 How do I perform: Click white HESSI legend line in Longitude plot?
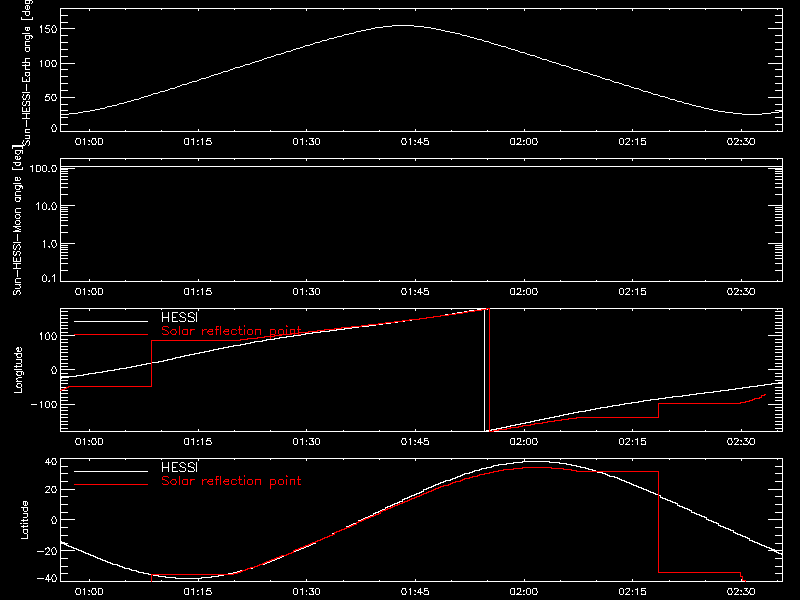pyautogui.click(x=111, y=321)
